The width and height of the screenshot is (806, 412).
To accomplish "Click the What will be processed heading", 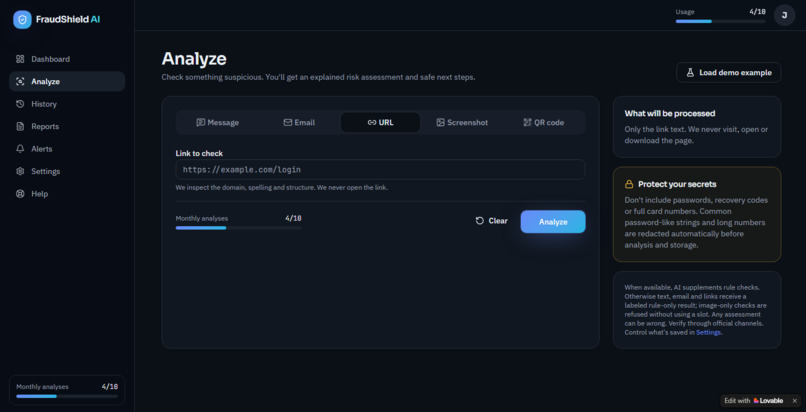I will pyautogui.click(x=670, y=114).
